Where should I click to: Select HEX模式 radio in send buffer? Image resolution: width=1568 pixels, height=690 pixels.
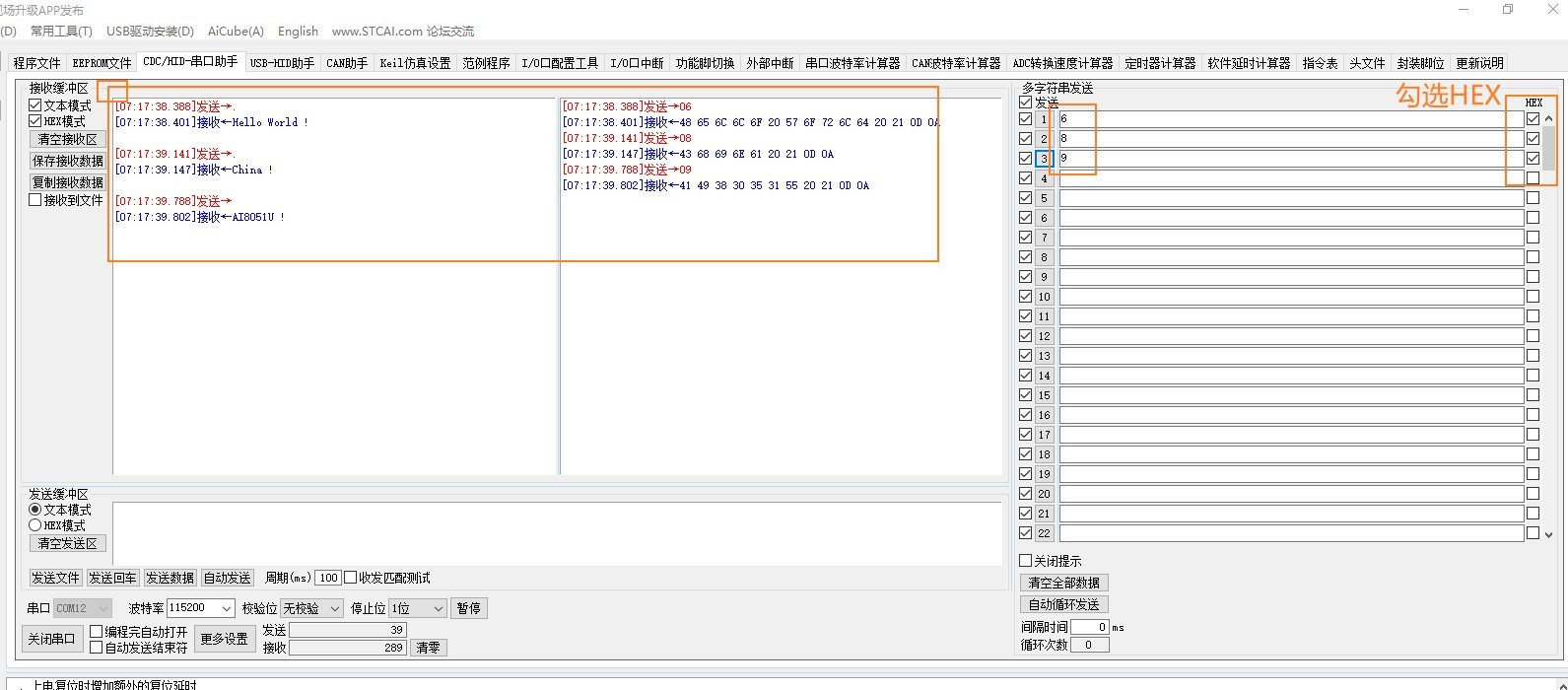coord(35,525)
